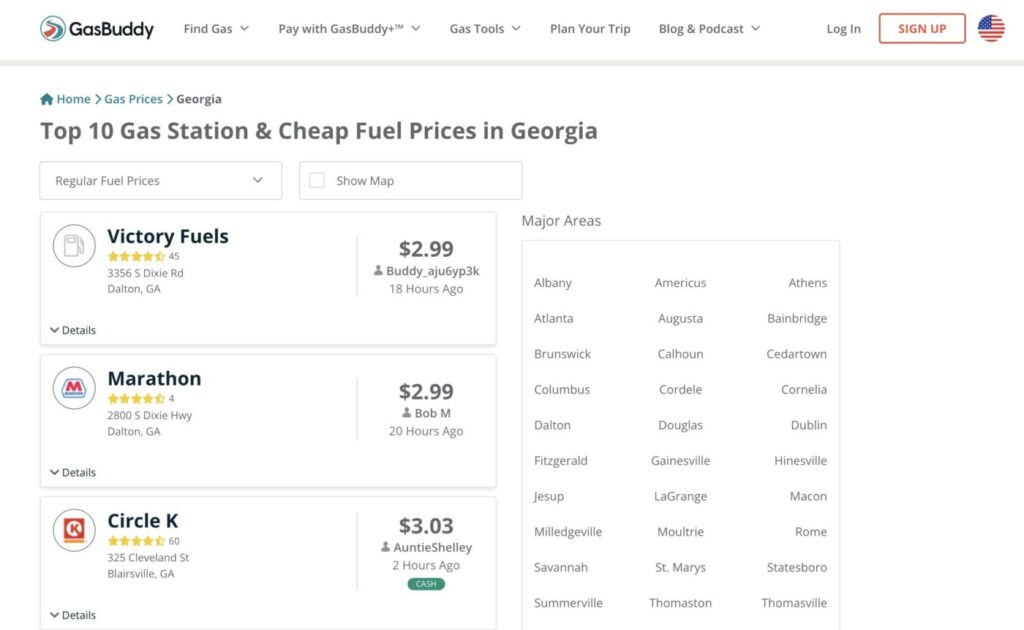Click the Log In link
The width and height of the screenshot is (1024, 630).
tap(843, 29)
